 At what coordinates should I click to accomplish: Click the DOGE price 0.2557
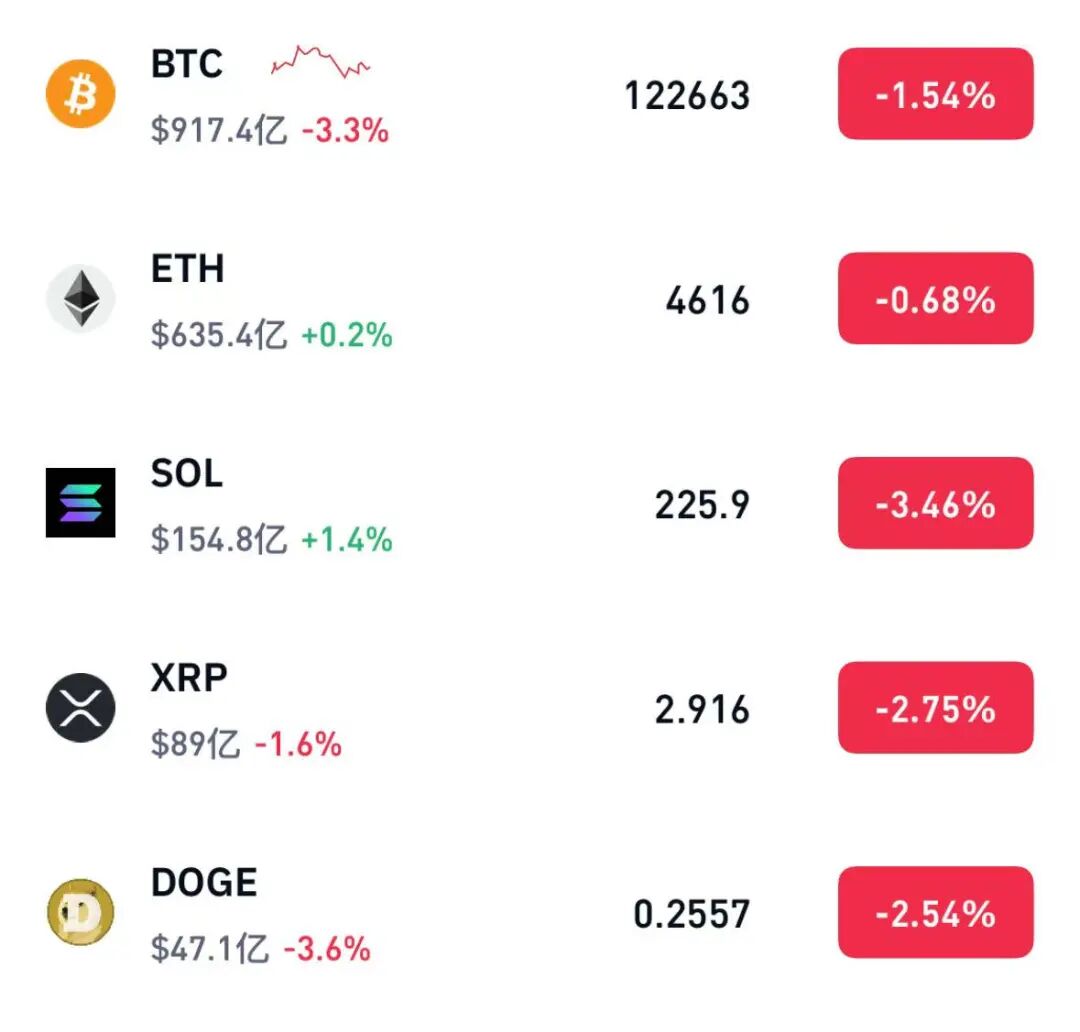pos(691,914)
